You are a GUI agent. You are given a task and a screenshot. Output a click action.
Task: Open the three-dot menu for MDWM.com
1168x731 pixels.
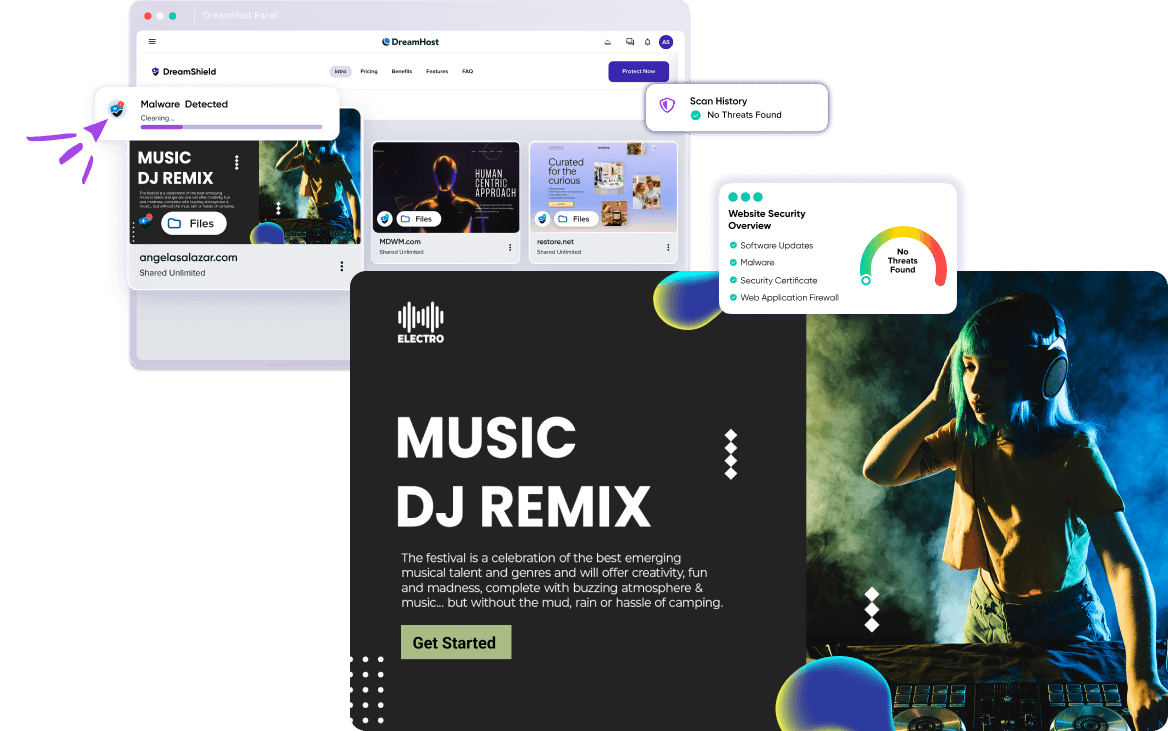tap(510, 247)
